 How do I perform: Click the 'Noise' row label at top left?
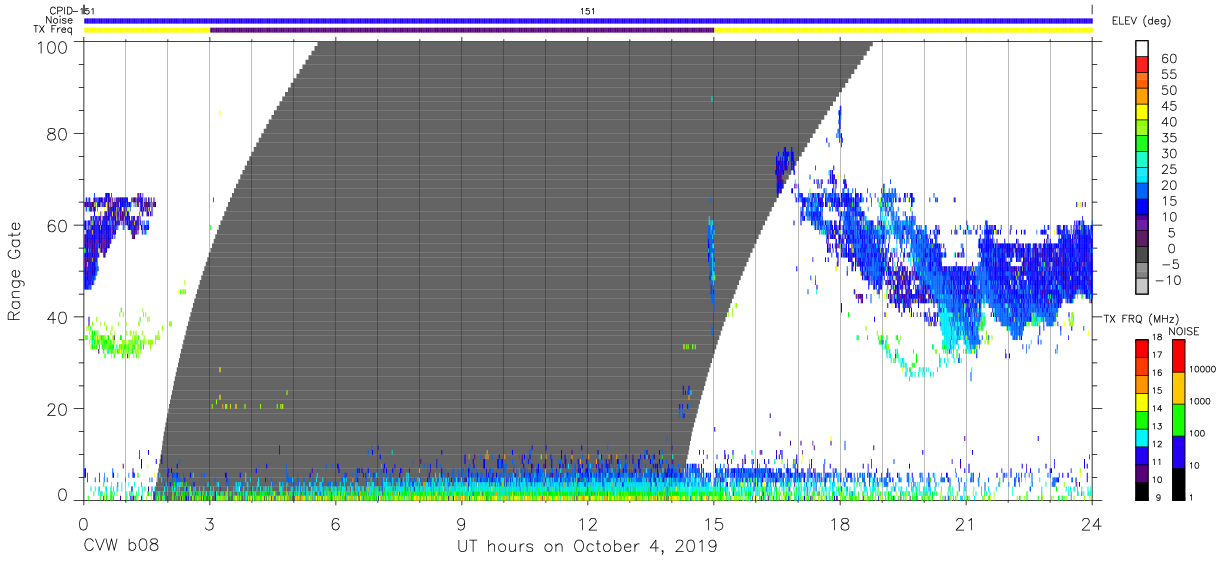[61, 20]
